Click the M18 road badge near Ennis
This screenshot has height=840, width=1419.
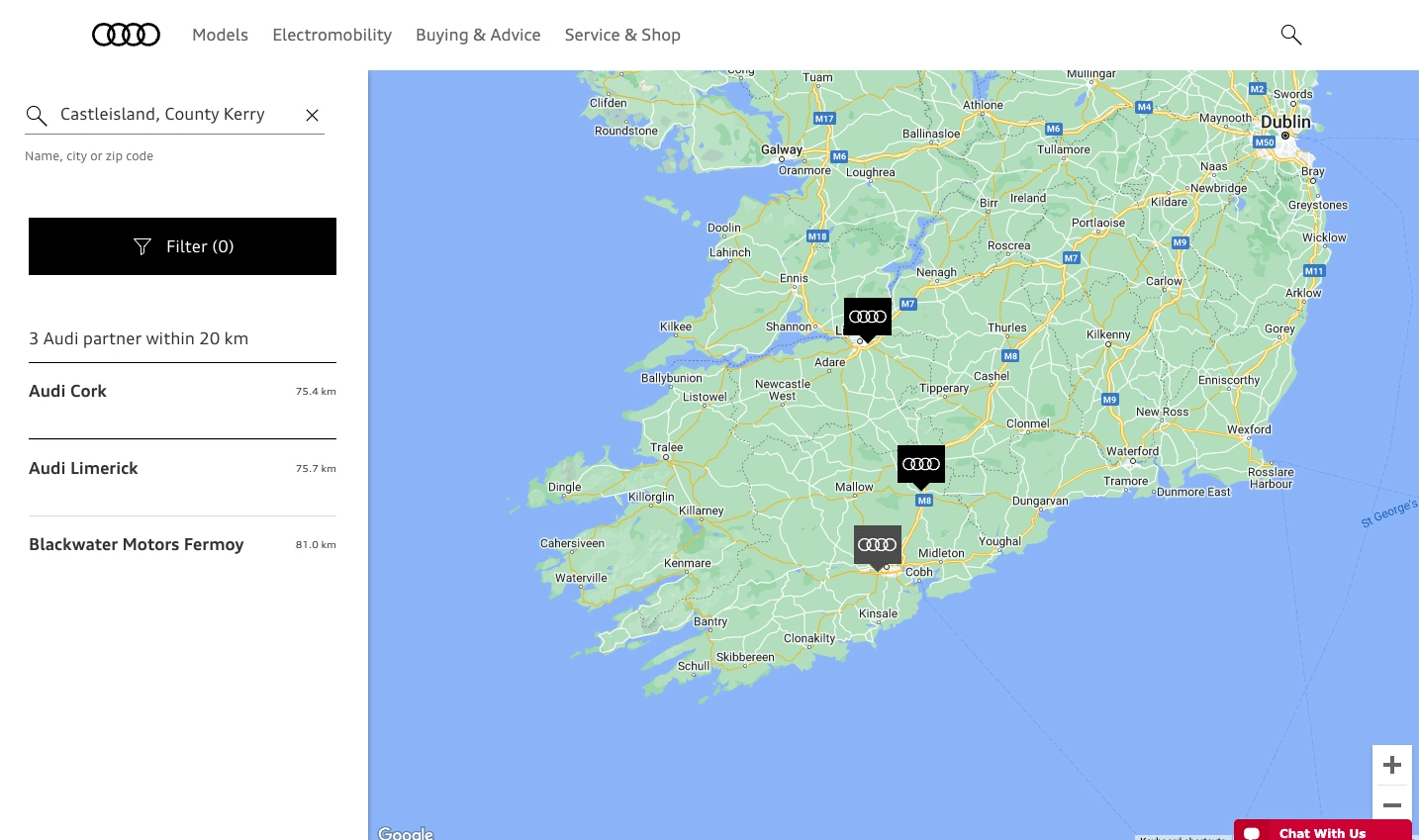[x=817, y=236]
